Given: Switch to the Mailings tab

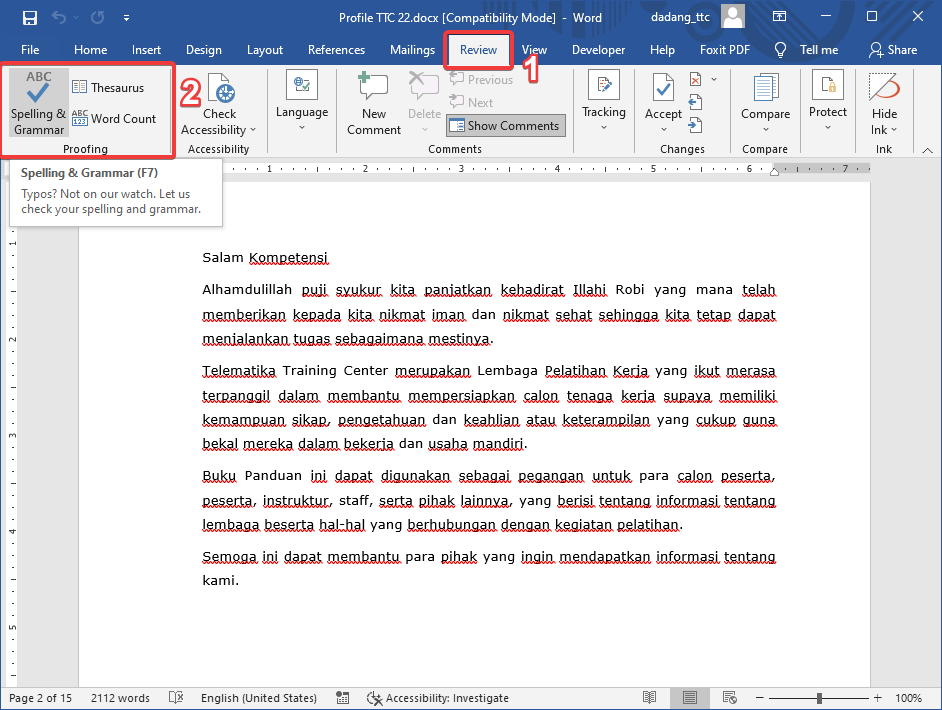Looking at the screenshot, I should 412,49.
